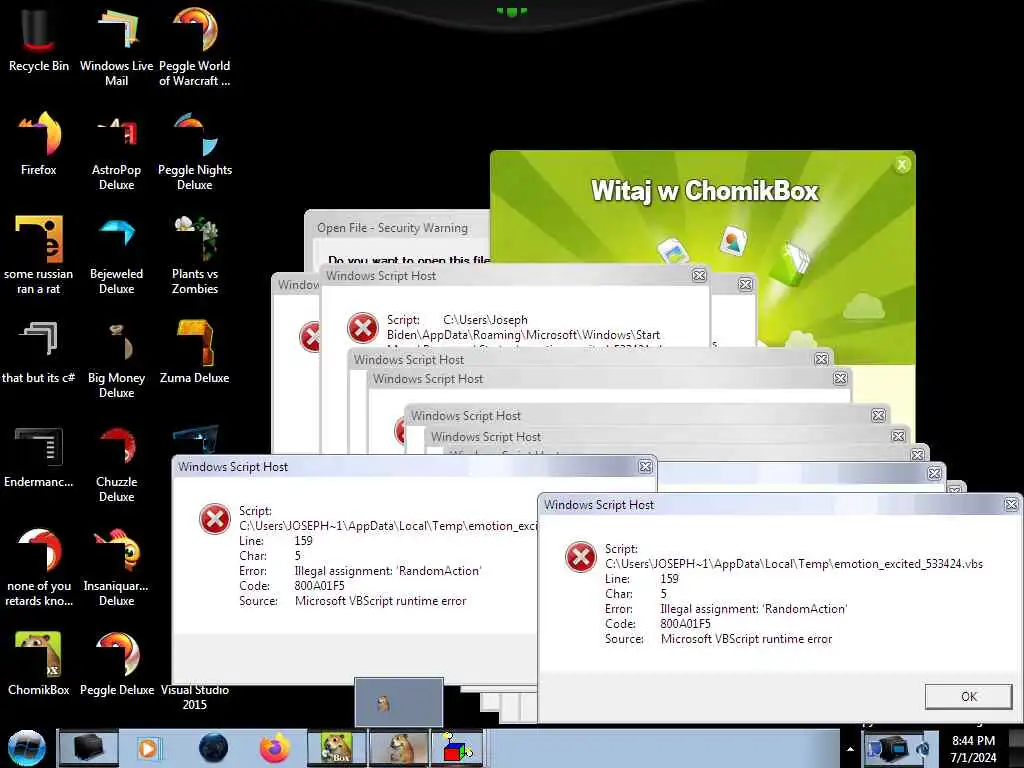Select the 'some russian ran a rat' icon
The height and width of the screenshot is (768, 1024).
click(x=39, y=255)
